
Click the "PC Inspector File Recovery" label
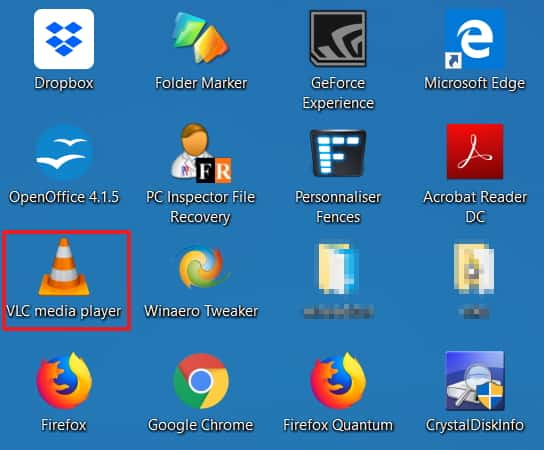point(201,207)
